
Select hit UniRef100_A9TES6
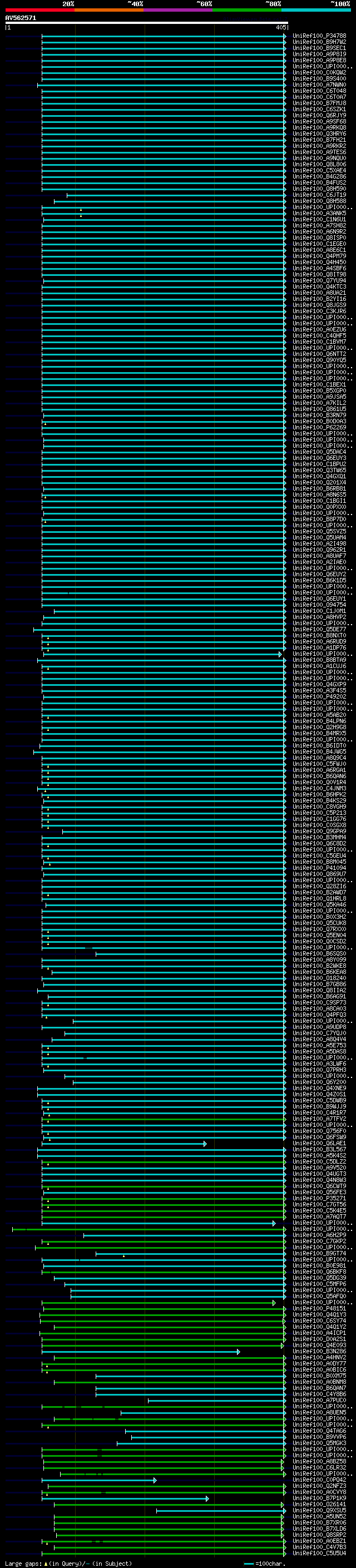[319, 152]
